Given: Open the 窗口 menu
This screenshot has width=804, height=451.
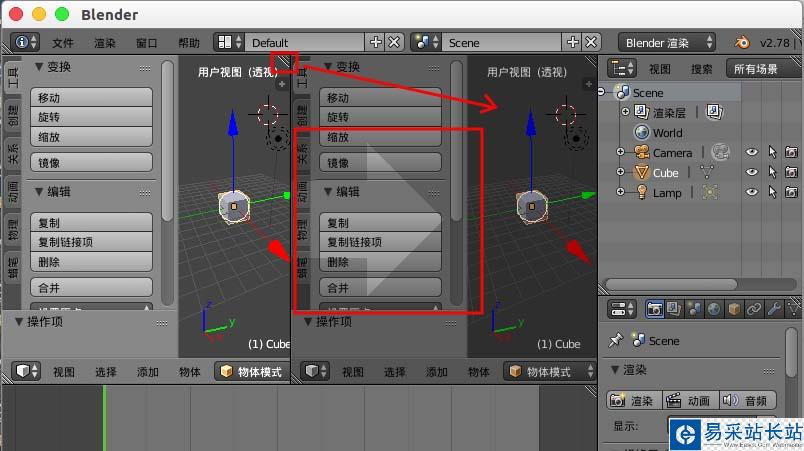Looking at the screenshot, I should tap(146, 43).
